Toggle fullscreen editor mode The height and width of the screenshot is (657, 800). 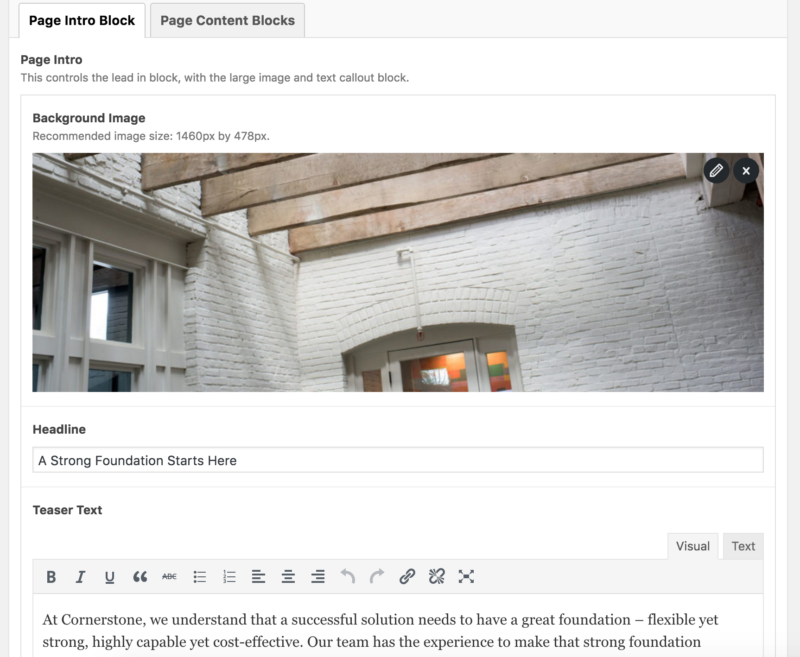tap(466, 577)
